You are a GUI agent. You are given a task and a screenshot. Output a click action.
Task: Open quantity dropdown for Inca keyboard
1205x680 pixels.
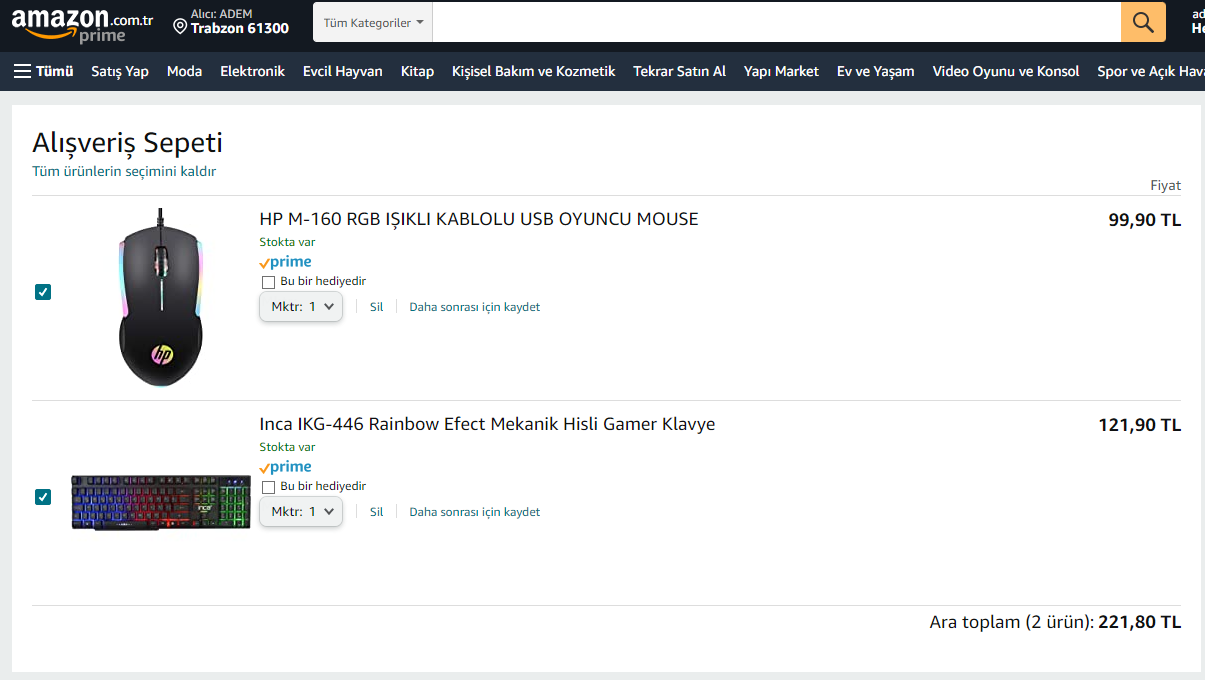[301, 512]
